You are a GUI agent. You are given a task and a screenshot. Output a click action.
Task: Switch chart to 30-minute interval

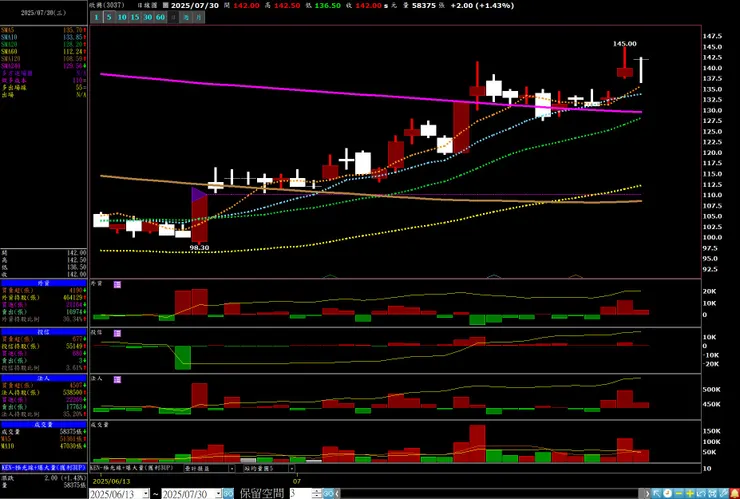(x=148, y=17)
